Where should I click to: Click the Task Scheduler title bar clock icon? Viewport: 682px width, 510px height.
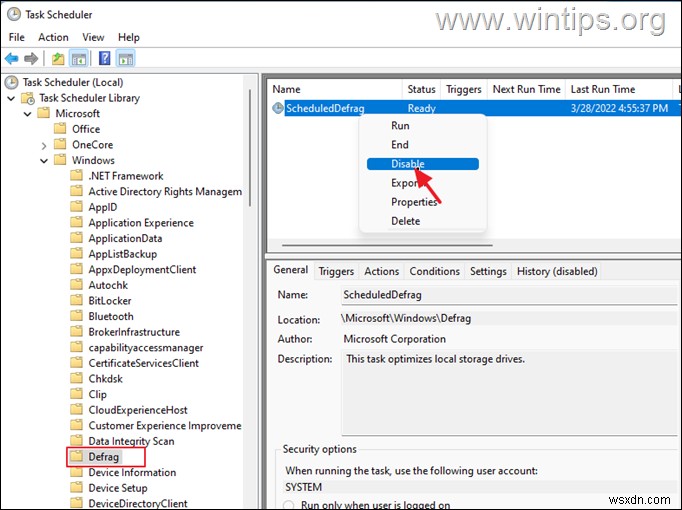14,14
